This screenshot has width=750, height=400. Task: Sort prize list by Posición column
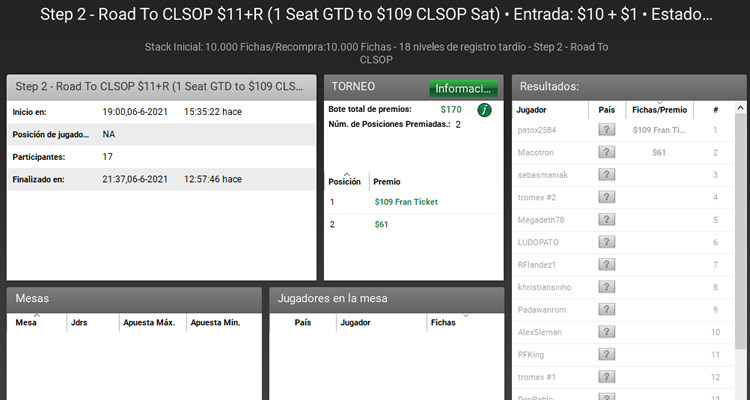coord(345,182)
